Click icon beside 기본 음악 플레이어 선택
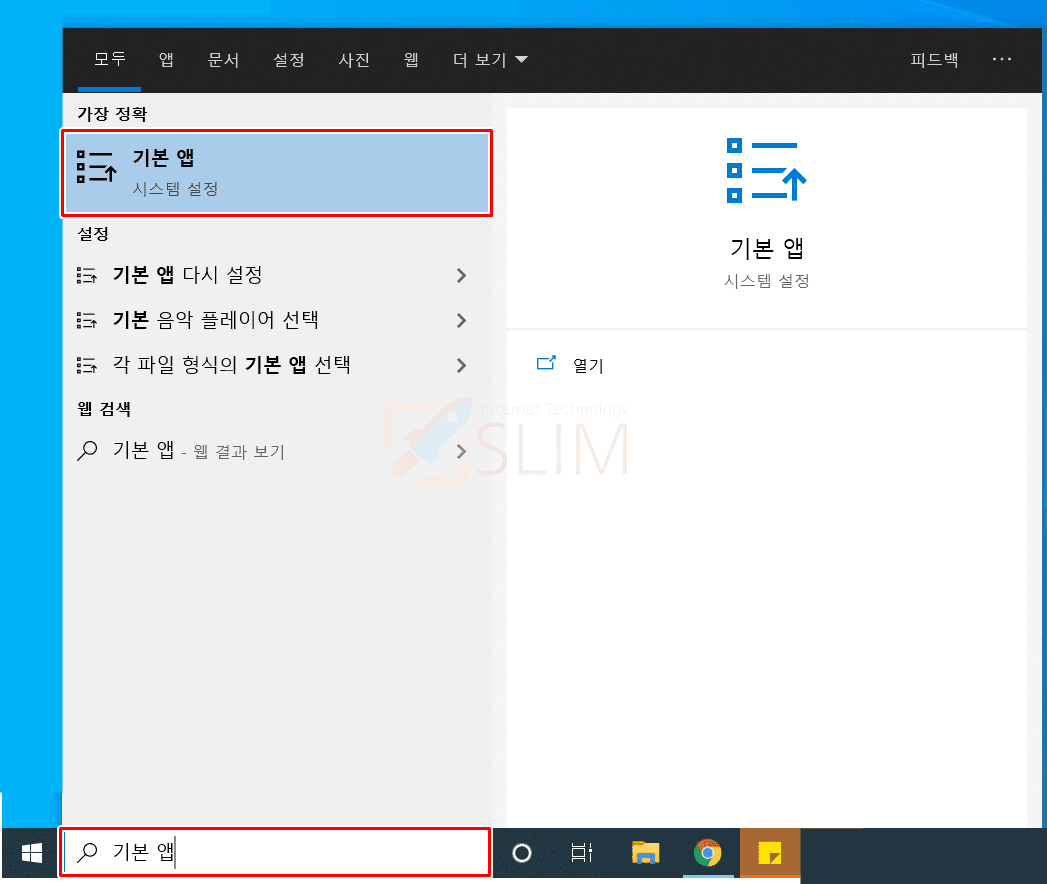The width and height of the screenshot is (1047, 884). point(87,320)
